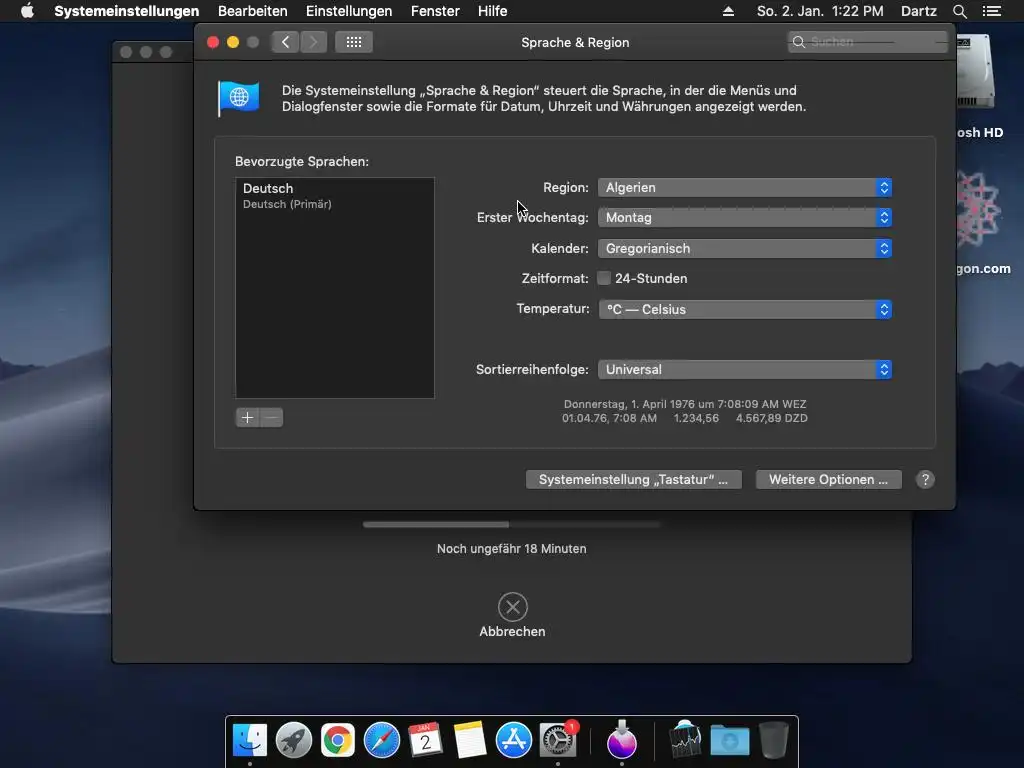Click the installation progress bar
1024x768 pixels.
coord(511,524)
